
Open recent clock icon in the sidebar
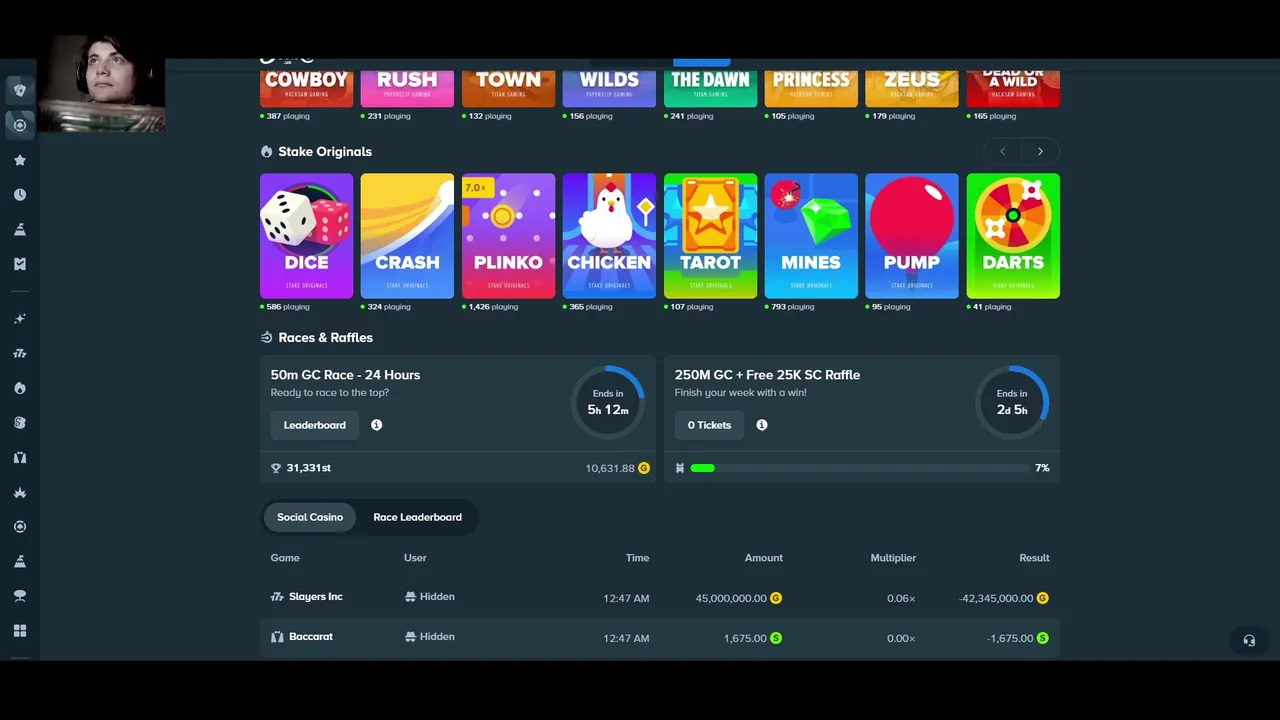pos(20,195)
